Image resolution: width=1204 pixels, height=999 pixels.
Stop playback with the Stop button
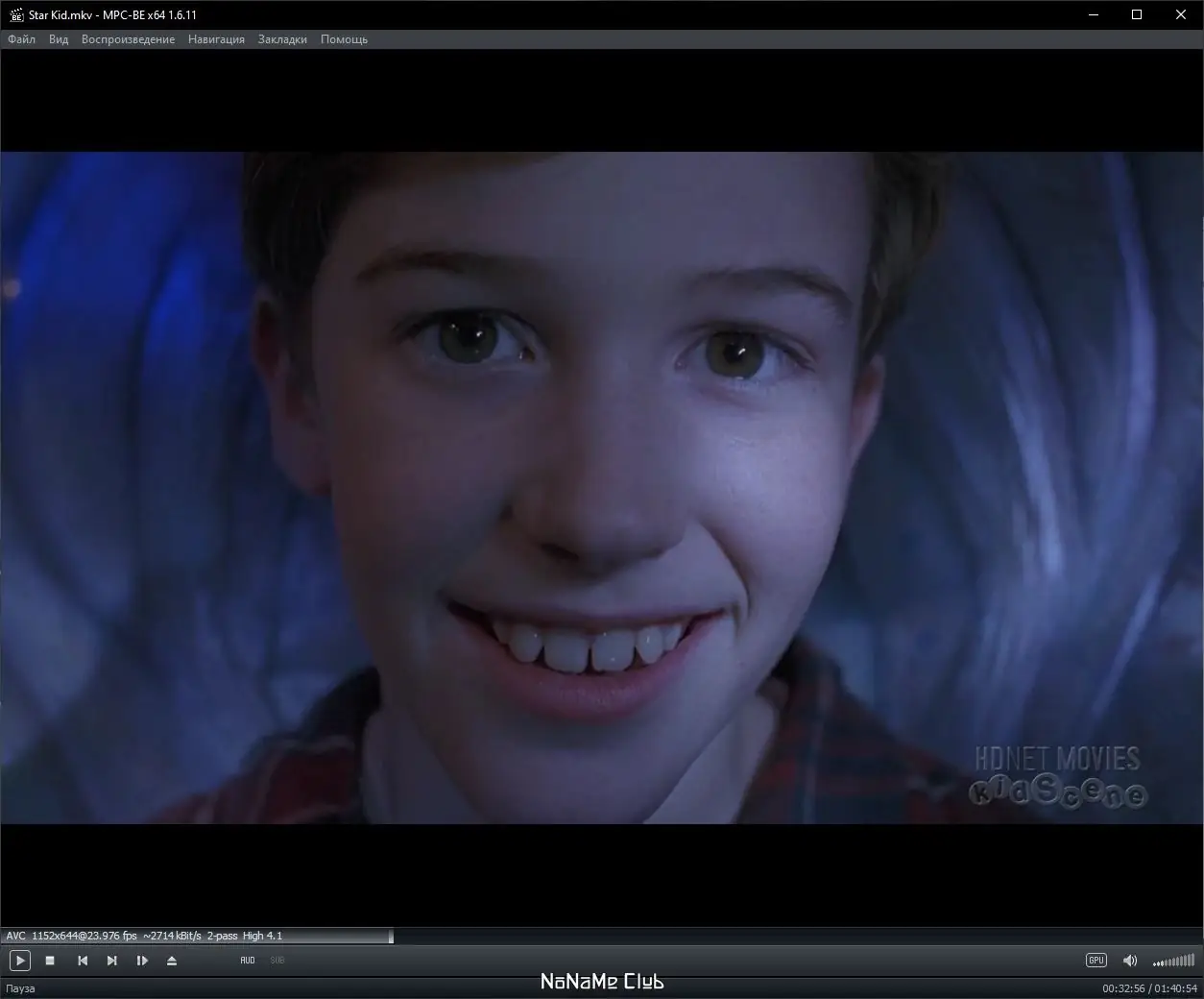coord(50,960)
